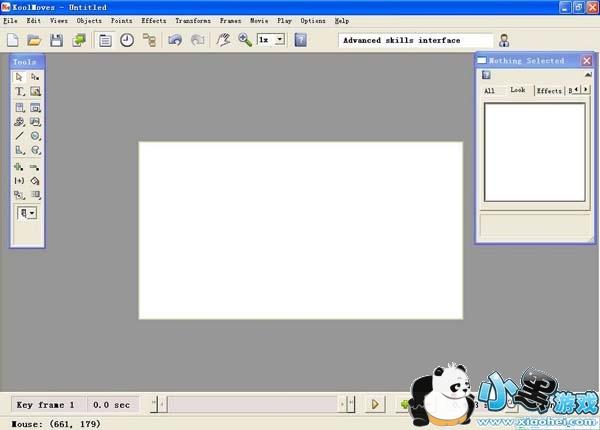This screenshot has height=430, width=600.
Task: Select the Line drawing tool
Action: point(19,135)
